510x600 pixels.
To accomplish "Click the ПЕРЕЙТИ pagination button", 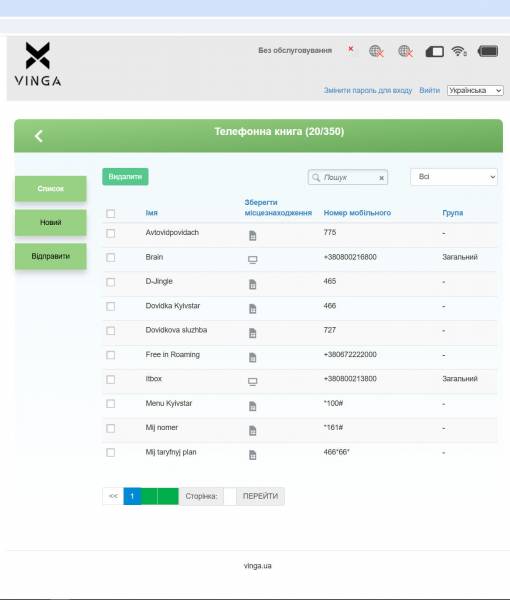I will [x=260, y=496].
